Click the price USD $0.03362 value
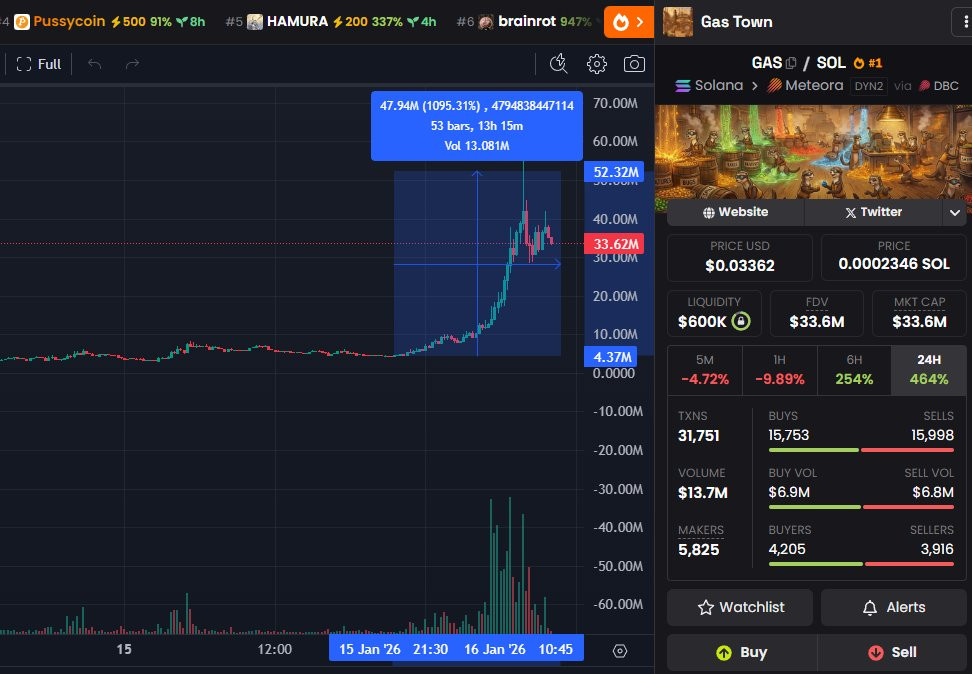The image size is (972, 674). coord(740,265)
